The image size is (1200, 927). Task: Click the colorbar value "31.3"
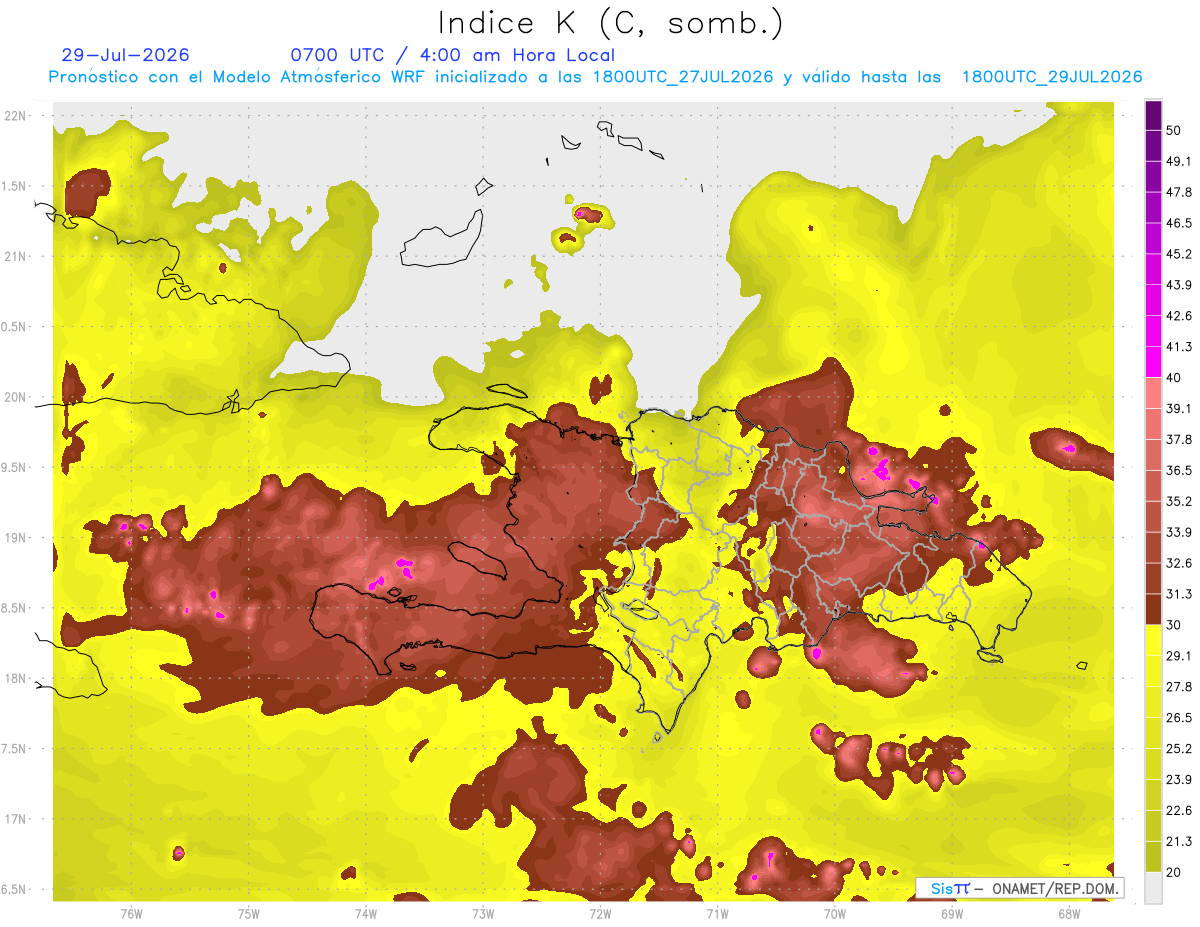point(1178,594)
